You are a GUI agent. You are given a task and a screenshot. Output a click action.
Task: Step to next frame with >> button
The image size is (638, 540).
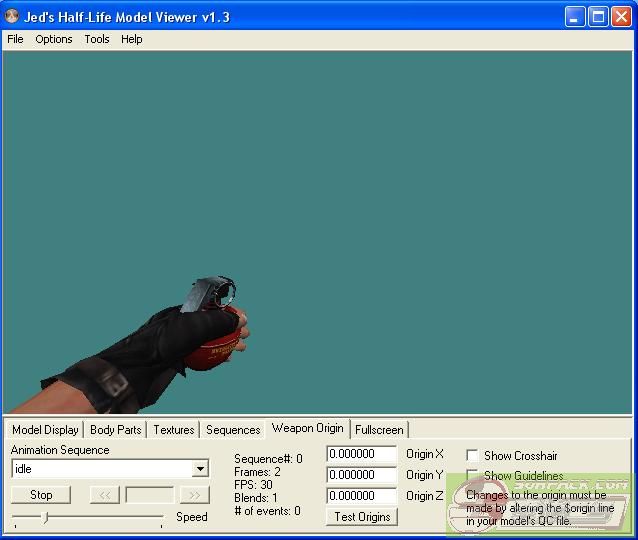[x=195, y=495]
